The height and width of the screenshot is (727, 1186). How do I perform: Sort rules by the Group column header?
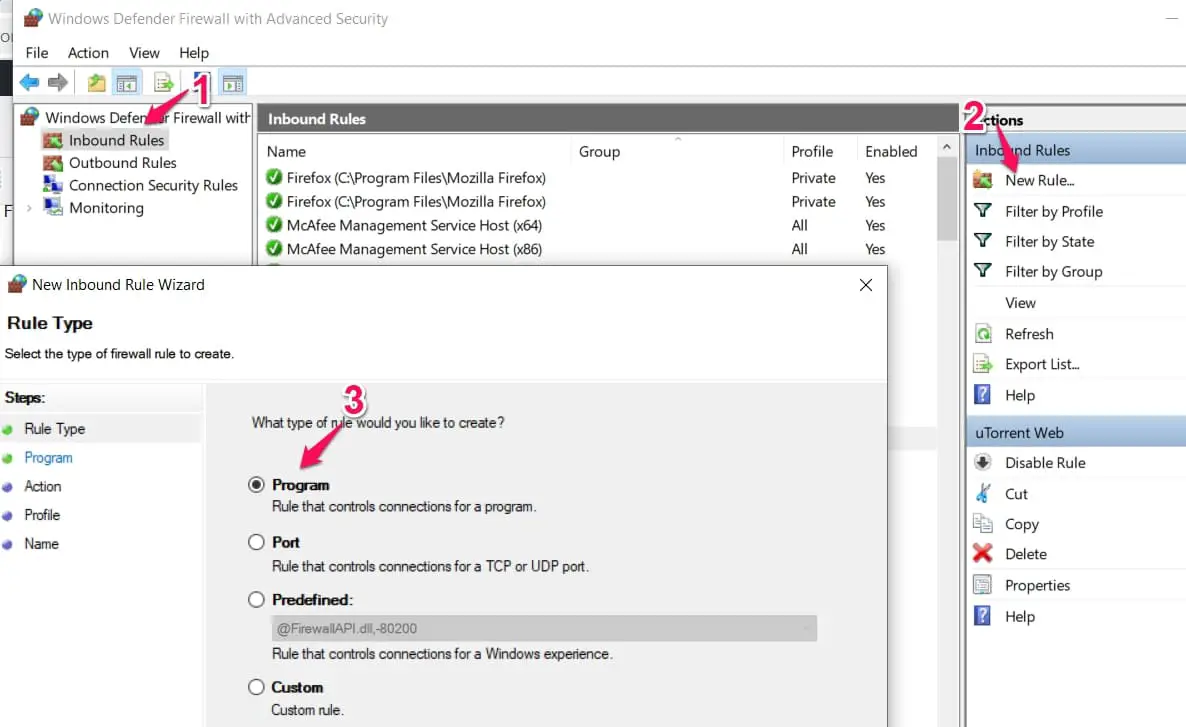coord(599,151)
